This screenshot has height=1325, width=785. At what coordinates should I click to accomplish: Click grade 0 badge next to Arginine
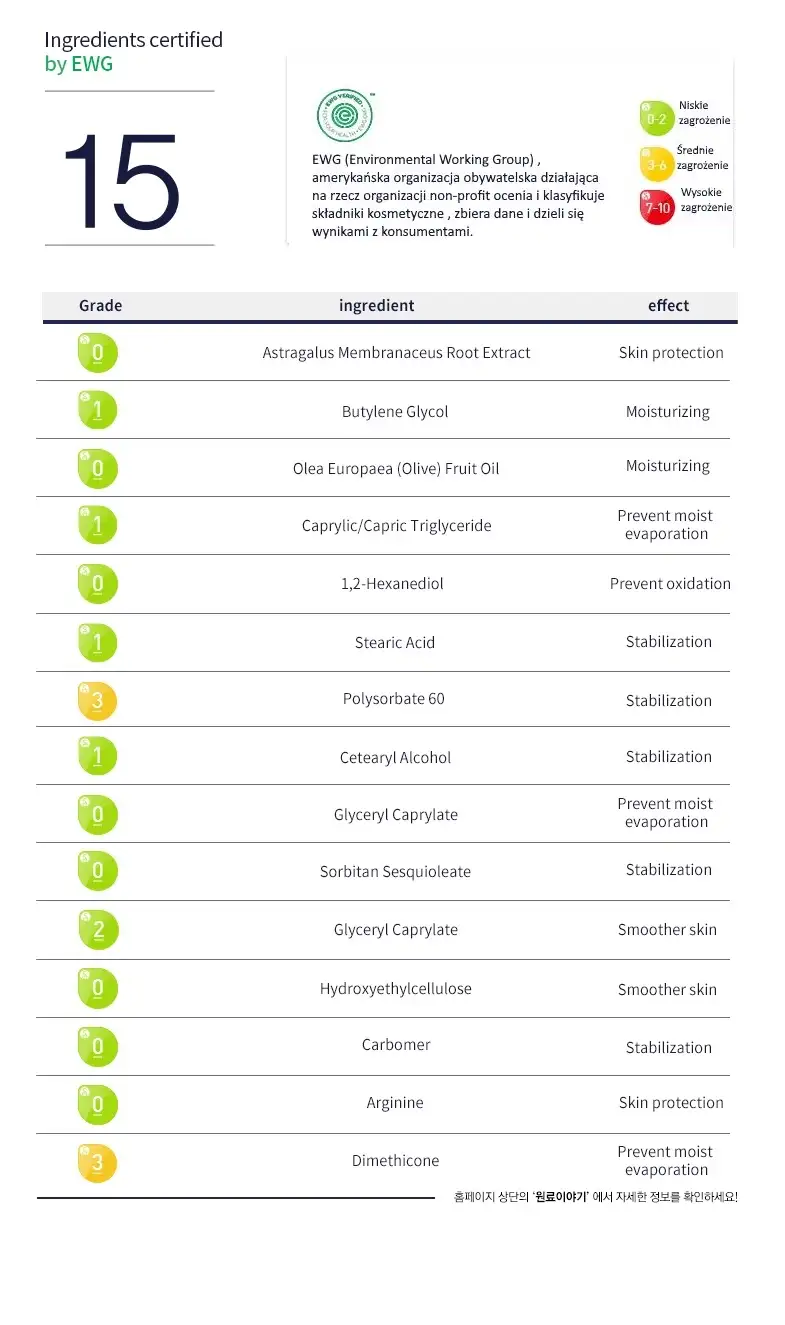click(98, 1104)
